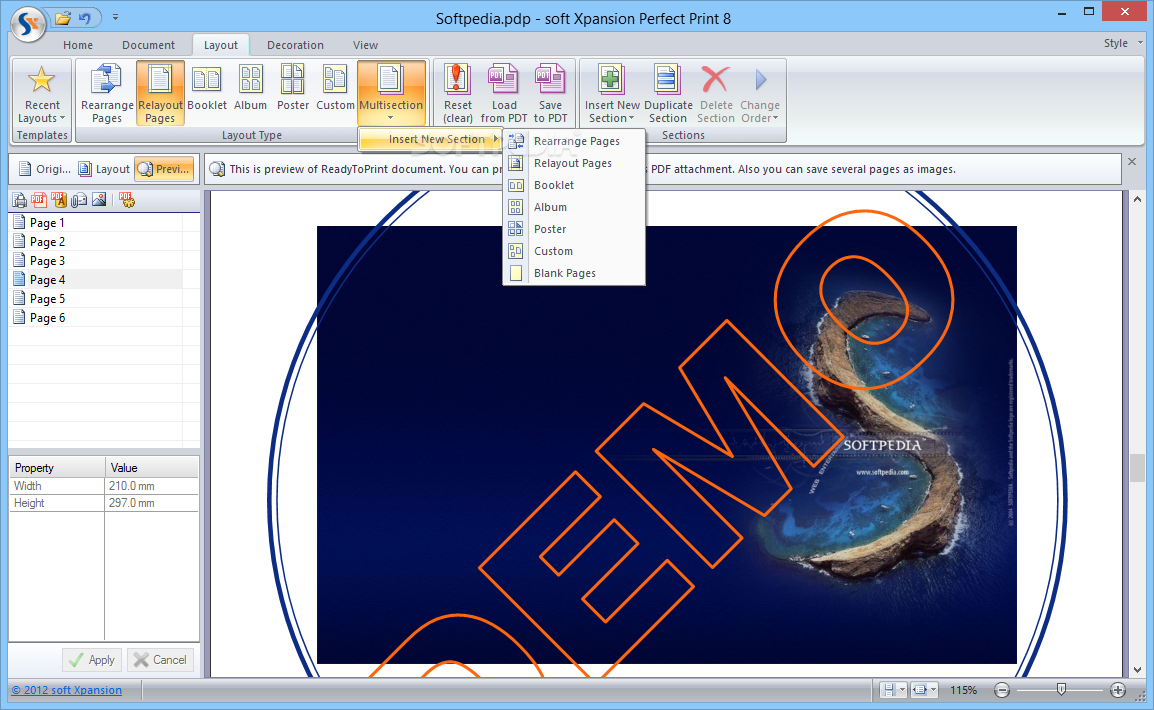The image size is (1154, 710).
Task: Switch to the Layout view tab
Action: pyautogui.click(x=104, y=169)
